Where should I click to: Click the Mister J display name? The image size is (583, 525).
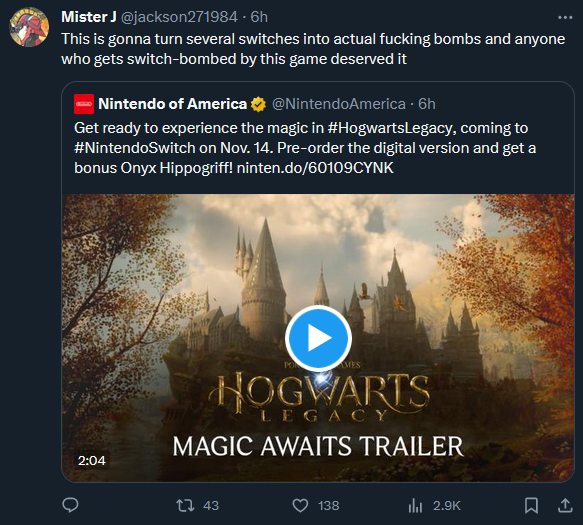point(89,17)
